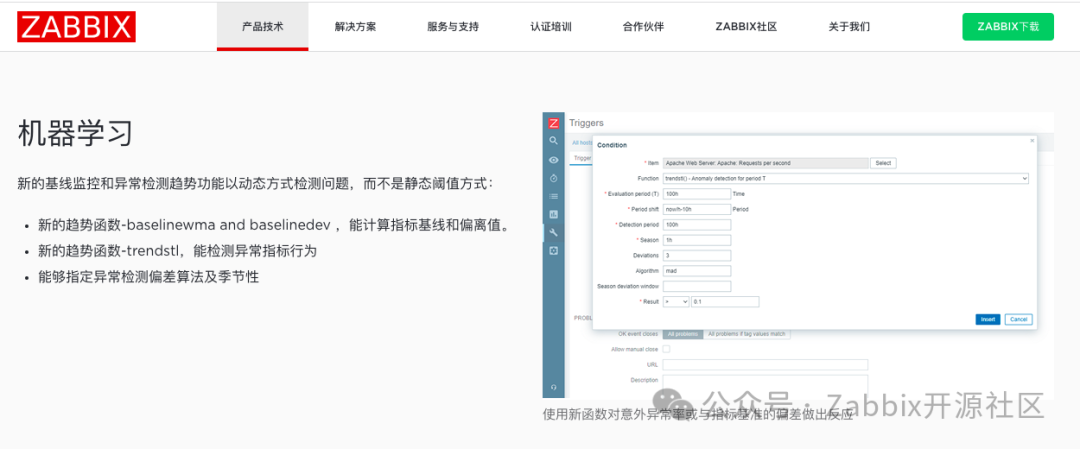Open Services via sidebar stopwatch icon
This screenshot has height=449, width=1080.
click(x=553, y=178)
